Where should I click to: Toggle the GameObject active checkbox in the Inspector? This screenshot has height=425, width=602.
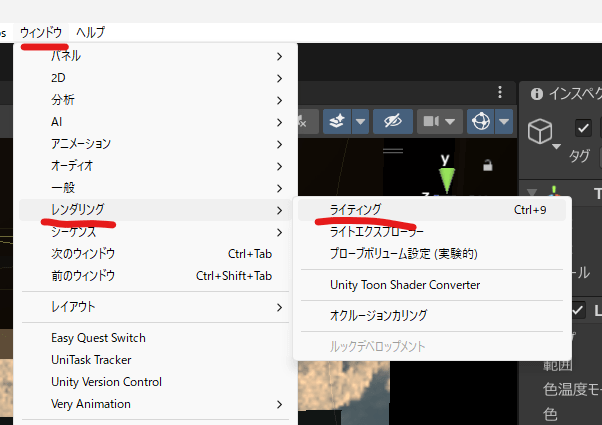583,128
